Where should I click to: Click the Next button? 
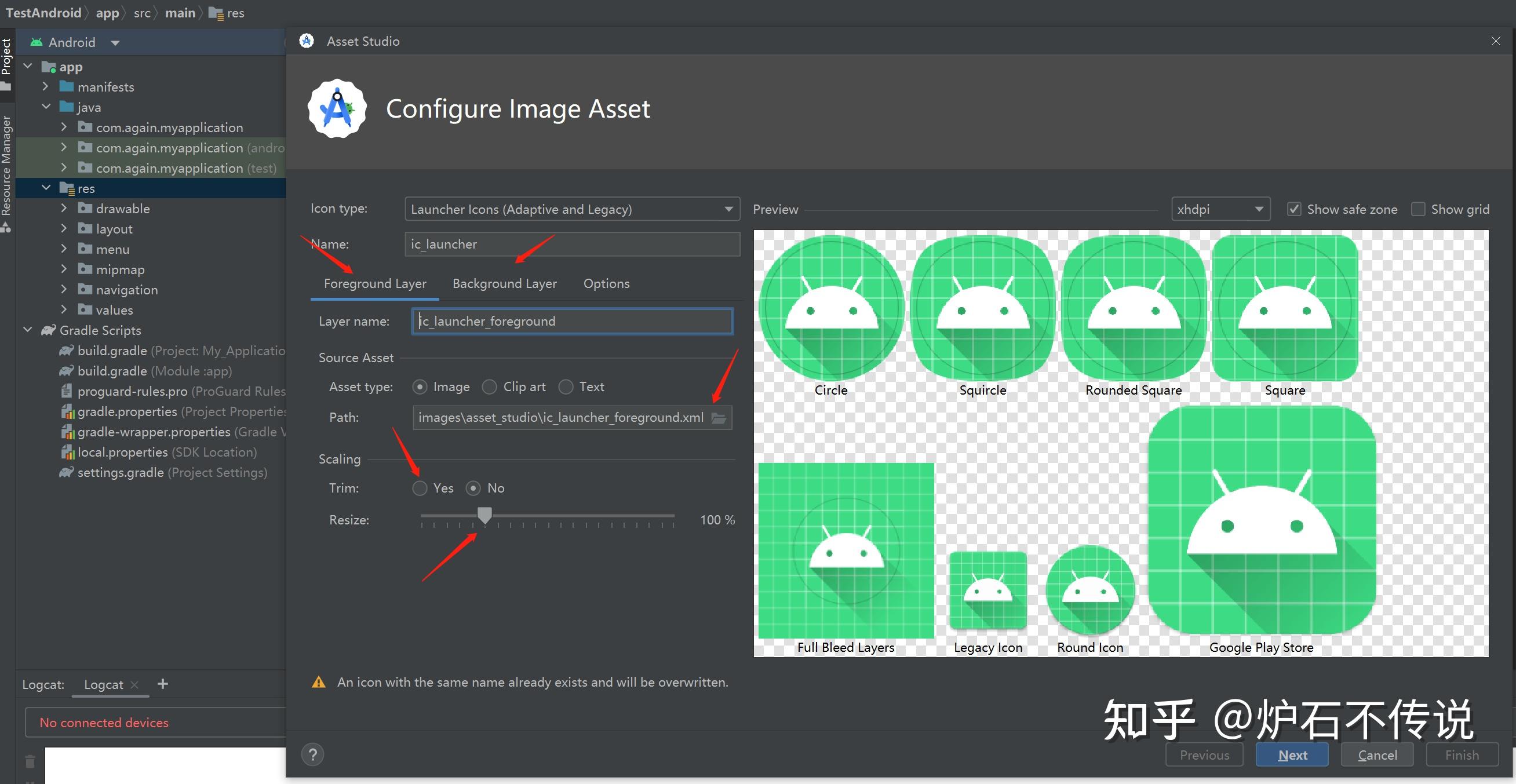(x=1292, y=755)
